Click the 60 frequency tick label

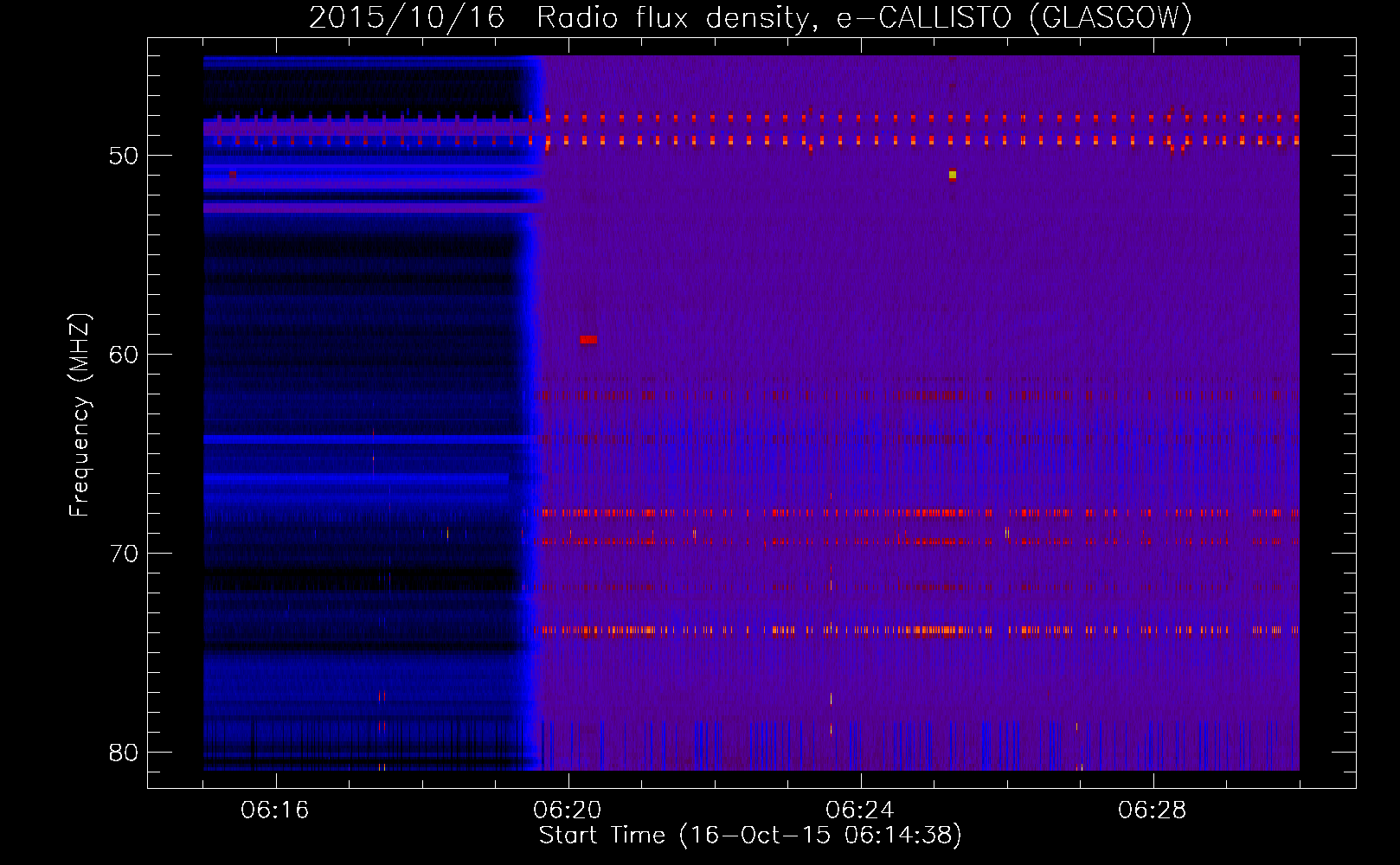(124, 355)
